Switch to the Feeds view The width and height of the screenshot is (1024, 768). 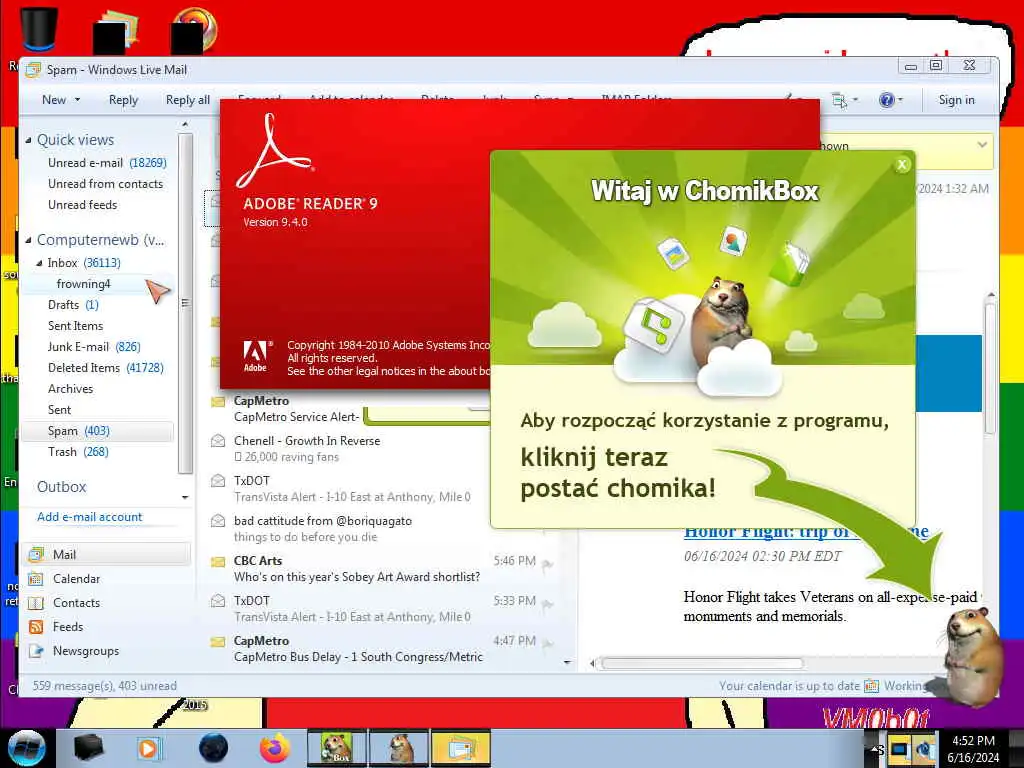click(68, 627)
